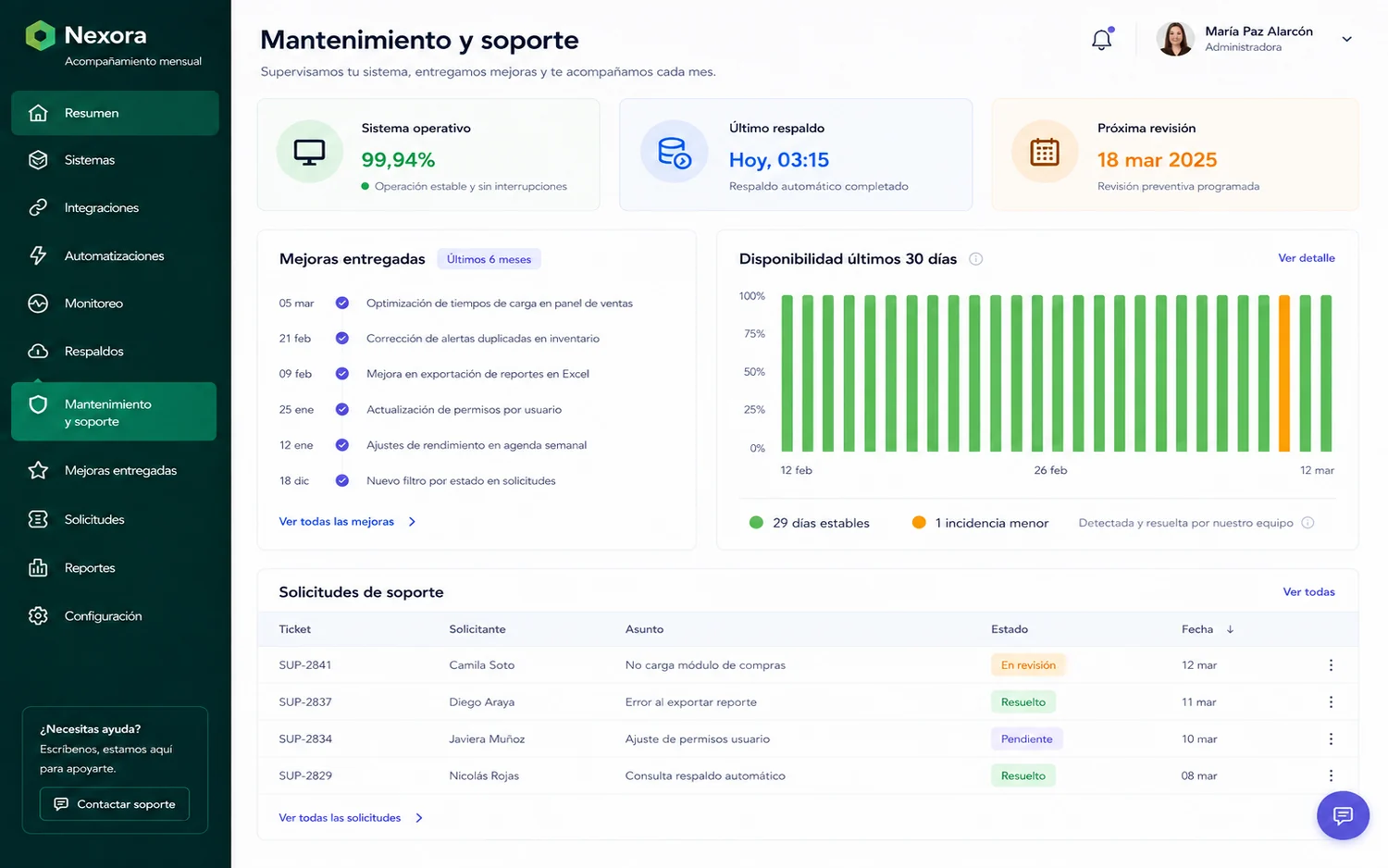
Task: Click check icon for 05 mar improvement
Action: tap(341, 303)
